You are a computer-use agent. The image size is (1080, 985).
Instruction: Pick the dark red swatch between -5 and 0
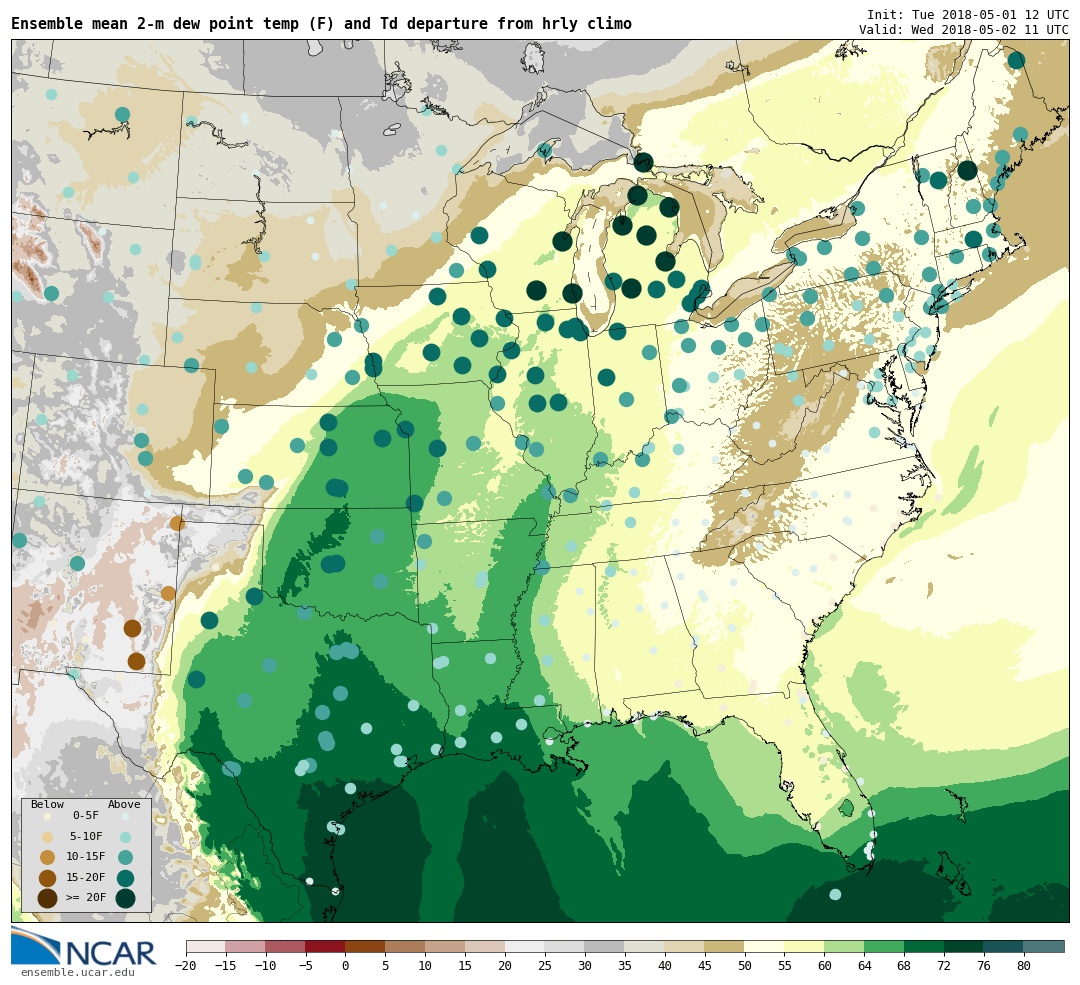[x=325, y=946]
